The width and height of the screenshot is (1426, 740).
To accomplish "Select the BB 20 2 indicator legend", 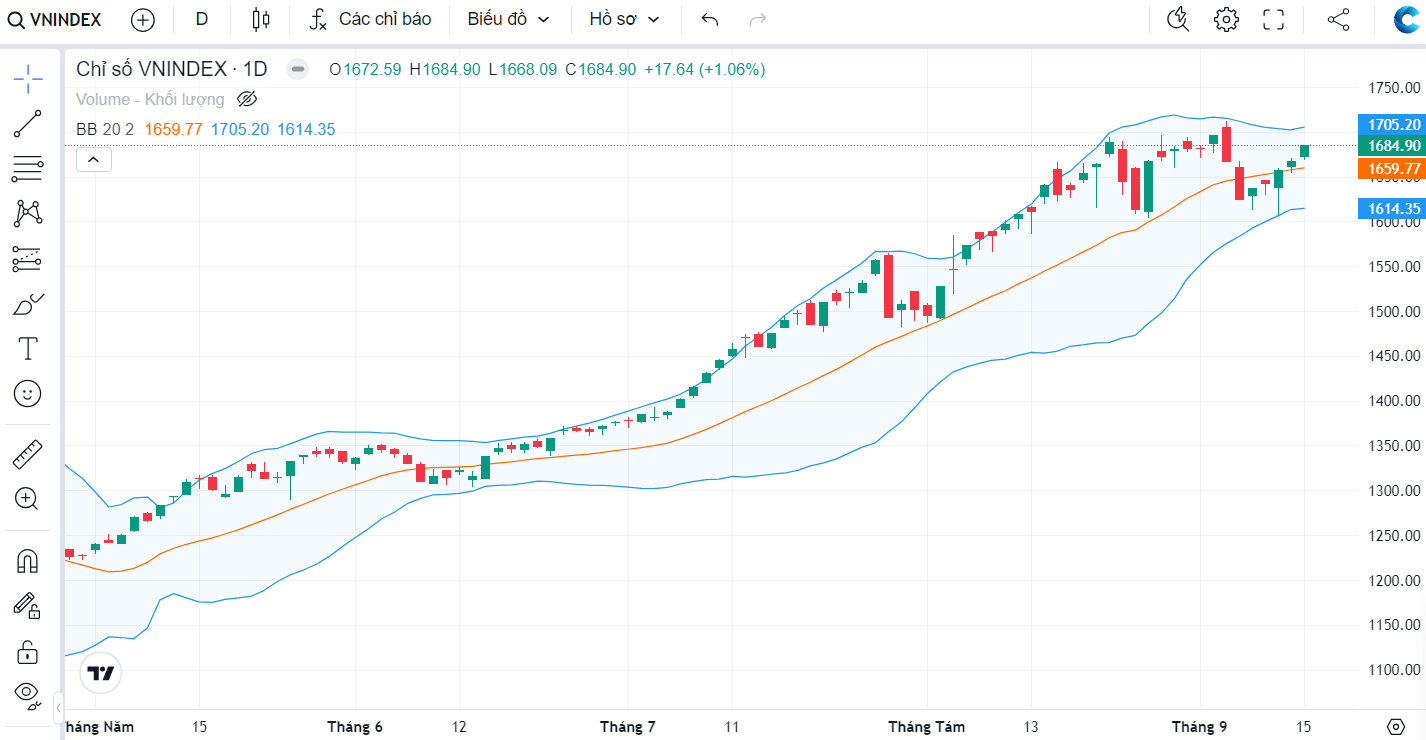I will (x=105, y=129).
